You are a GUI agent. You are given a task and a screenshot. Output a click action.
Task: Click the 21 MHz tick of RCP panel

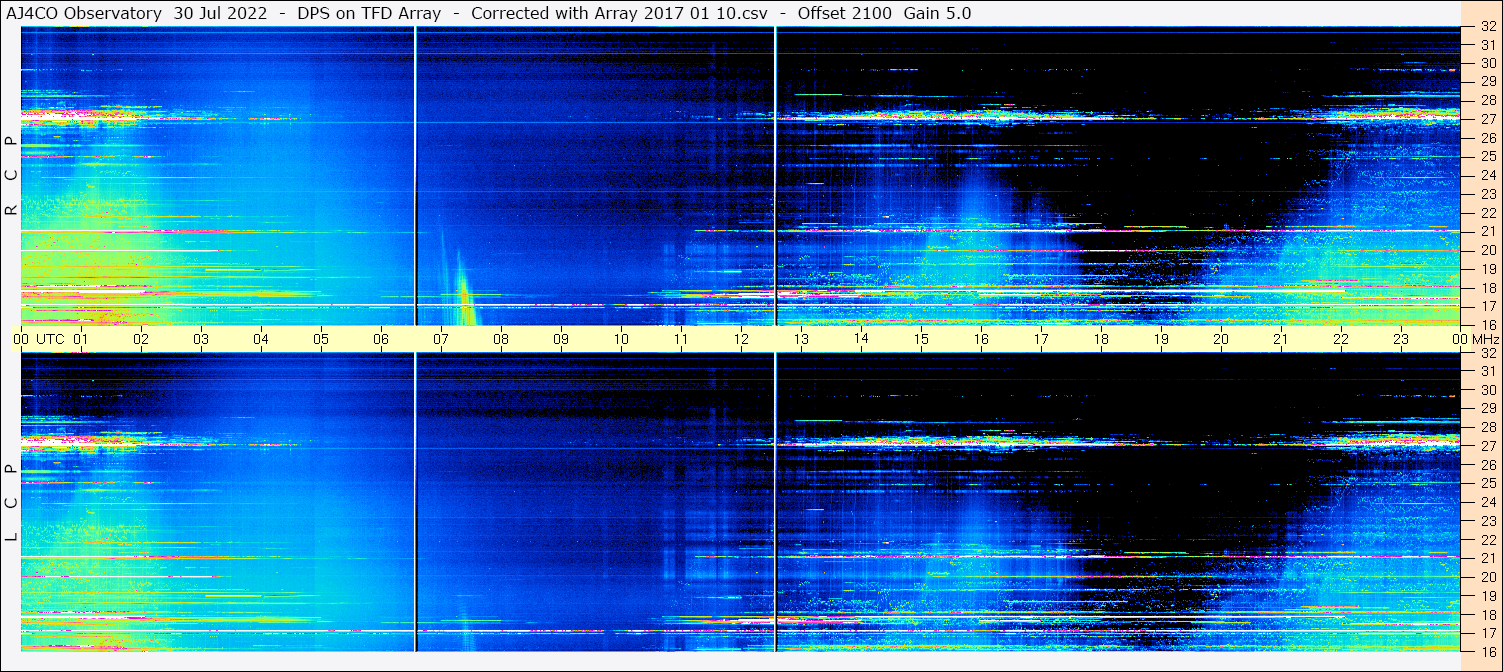coord(1487,232)
